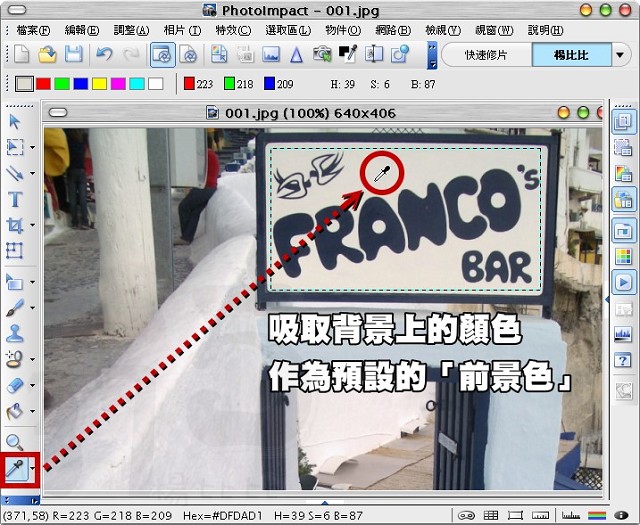
Task: Select the Standard Selection tool
Action: coord(15,147)
